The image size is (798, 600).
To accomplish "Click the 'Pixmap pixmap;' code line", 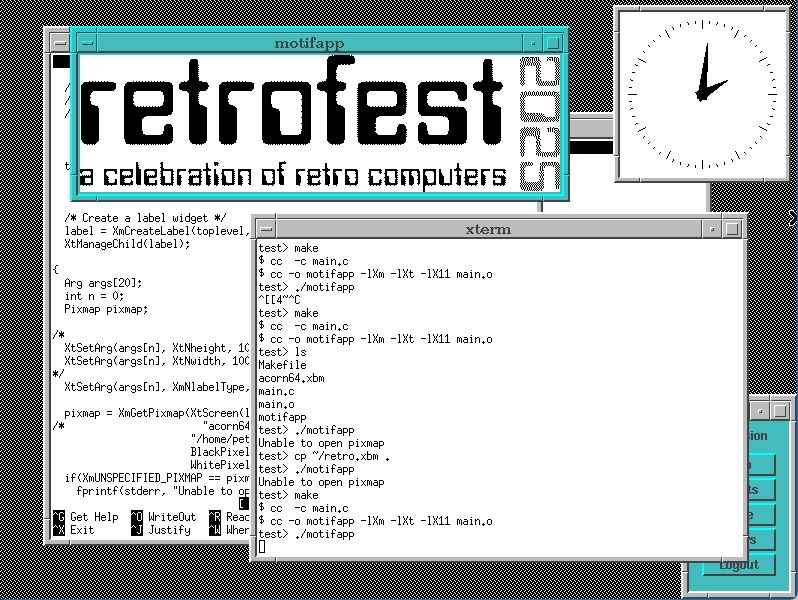I will tap(106, 309).
